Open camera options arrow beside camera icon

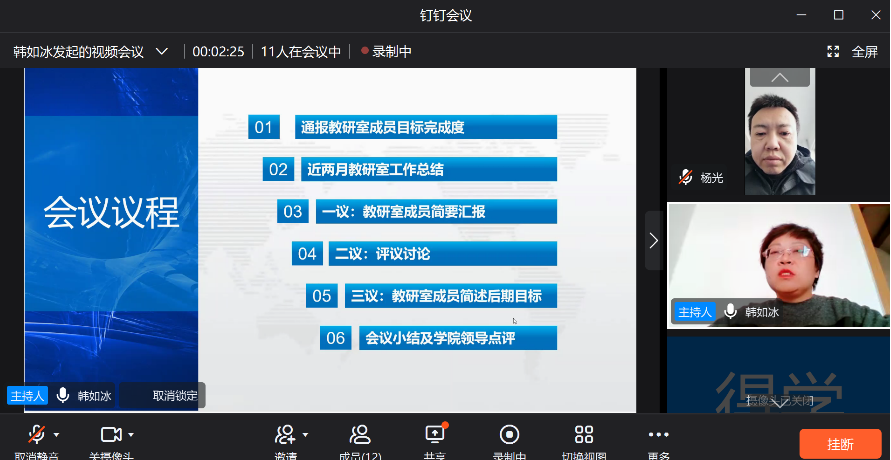131,435
